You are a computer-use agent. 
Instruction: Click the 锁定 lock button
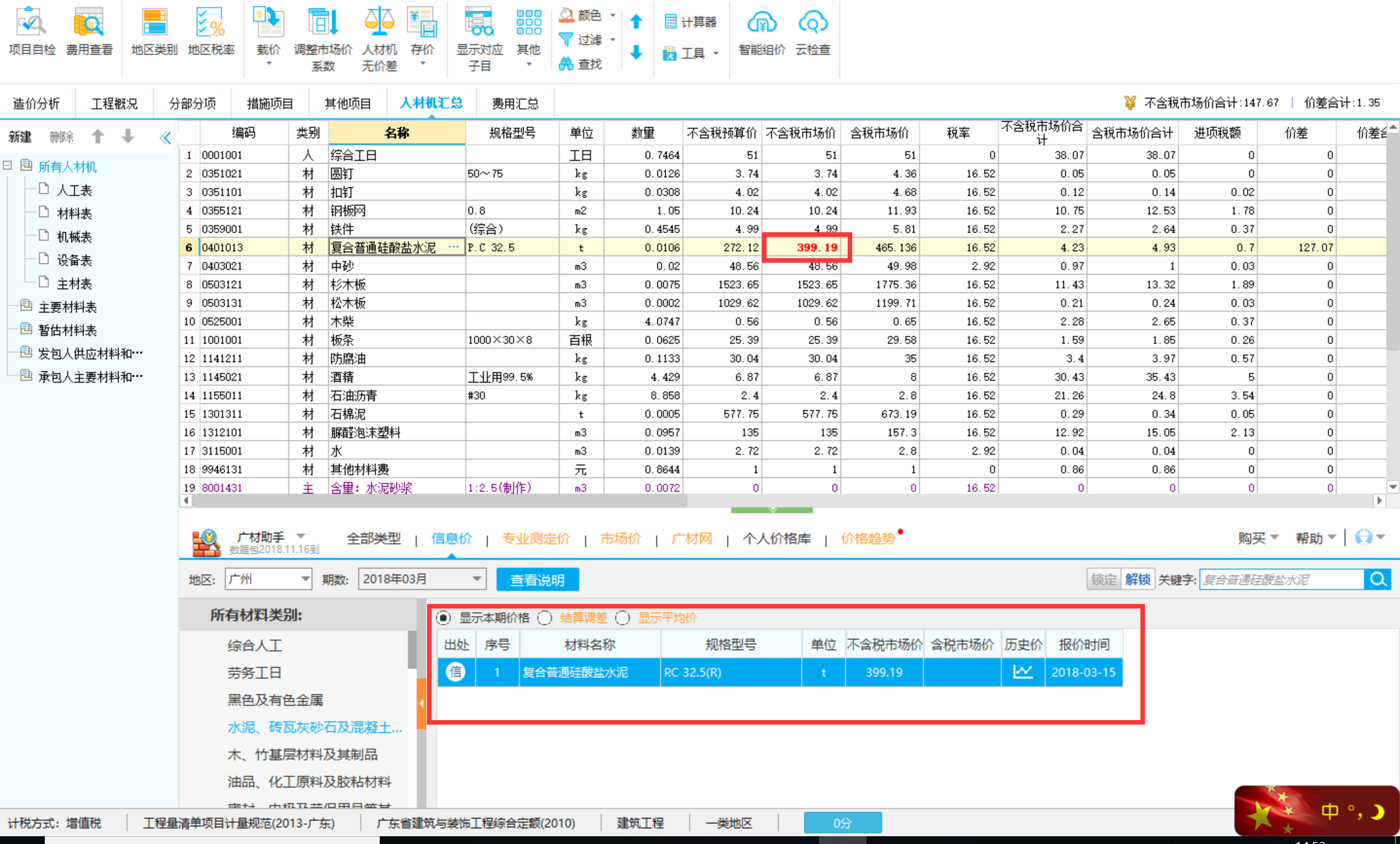coord(1103,579)
